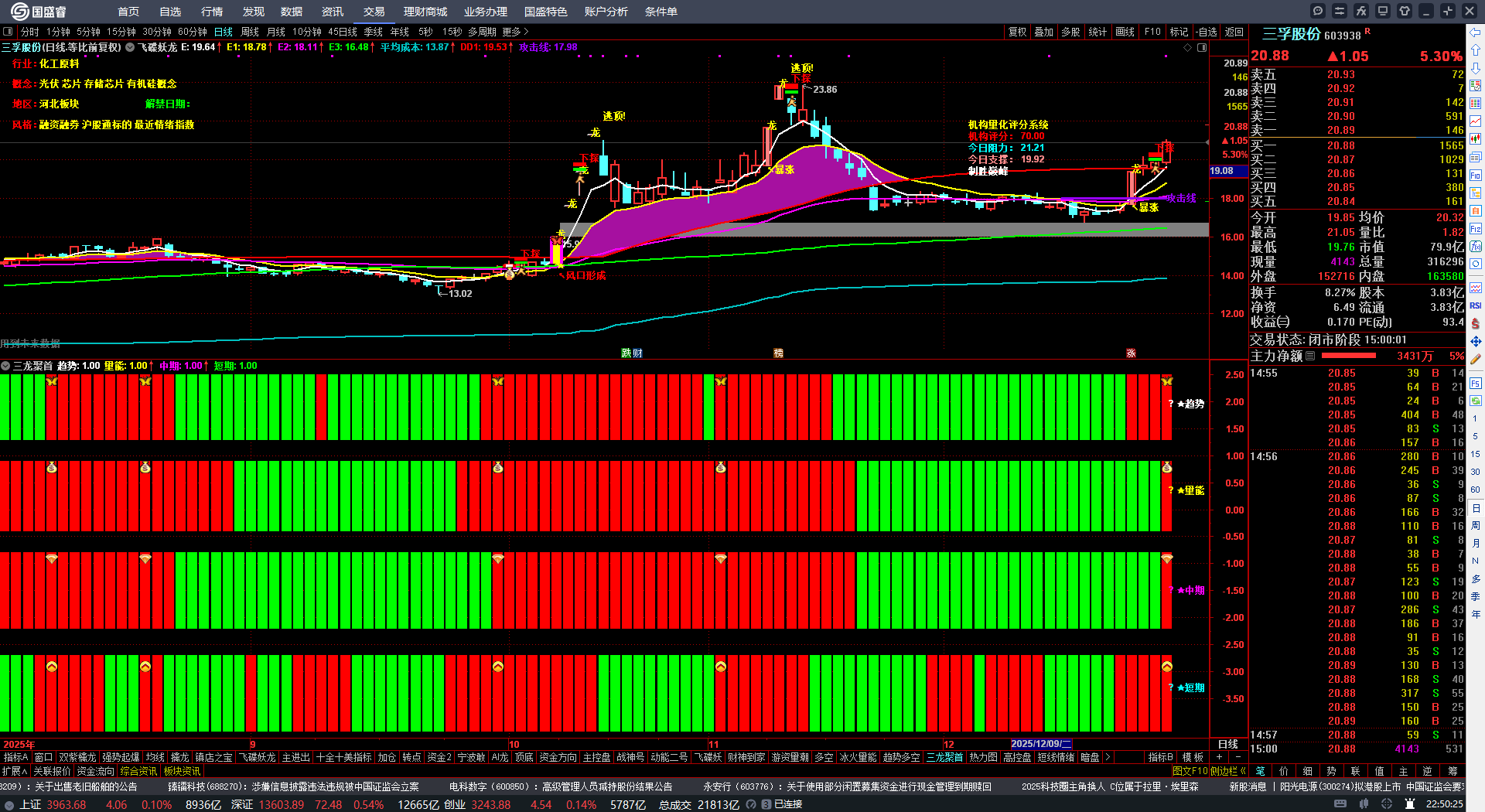Toggle the 画线 drawing tool

(x=1125, y=32)
